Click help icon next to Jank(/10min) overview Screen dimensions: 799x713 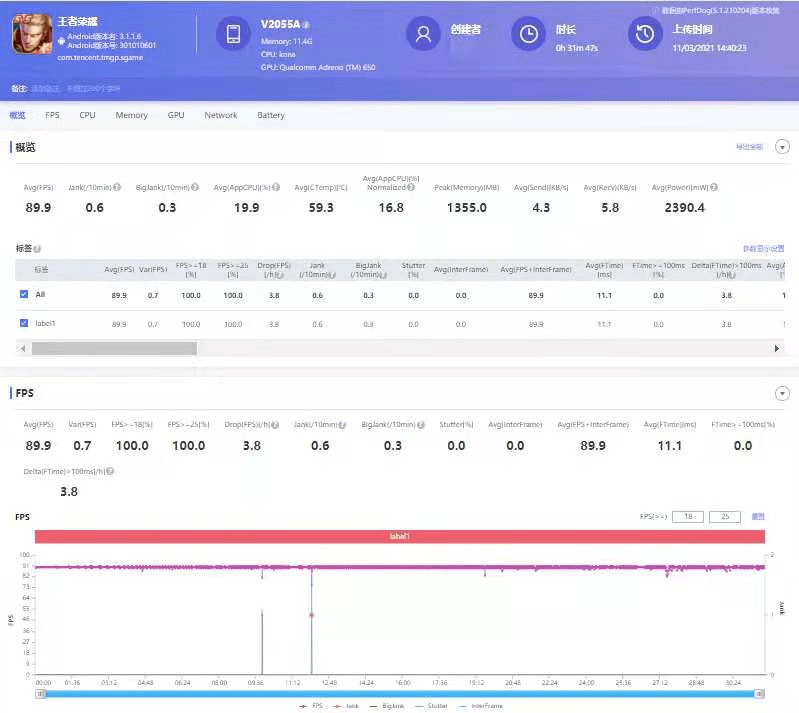click(117, 188)
